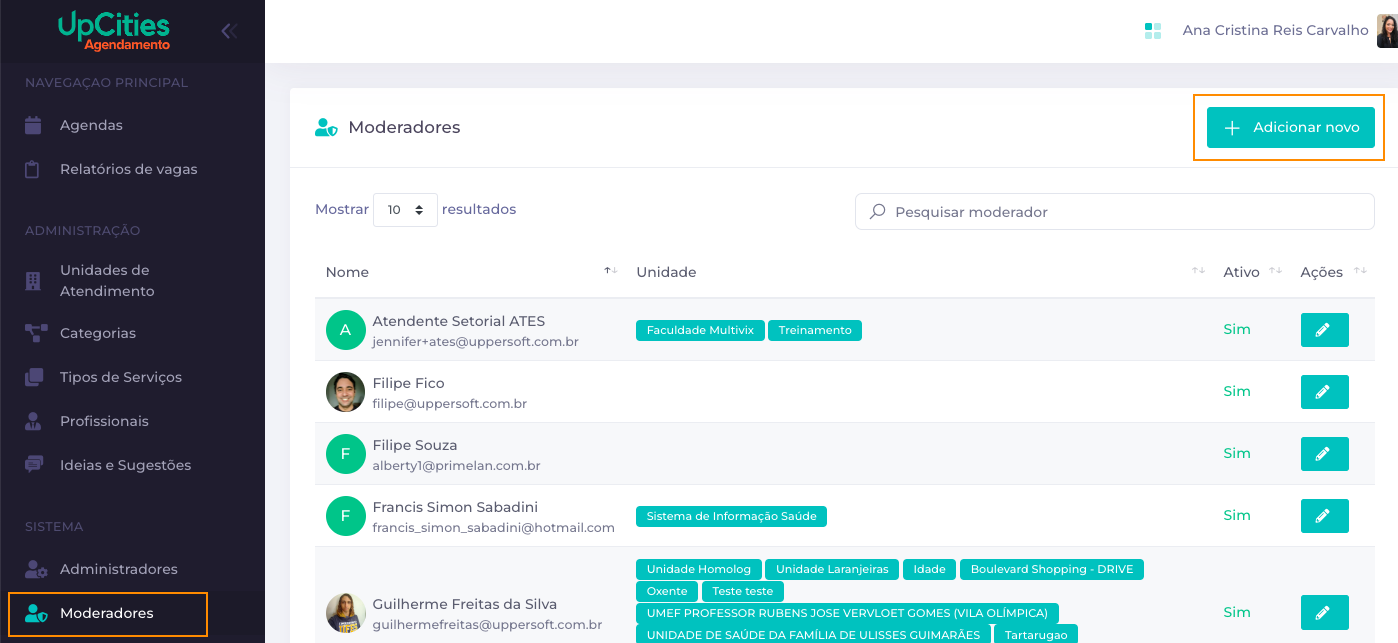Click the UMEF PROFESSOR RUBENS JOSE VERVLOET tag
This screenshot has width=1398, height=643.
[x=847, y=613]
